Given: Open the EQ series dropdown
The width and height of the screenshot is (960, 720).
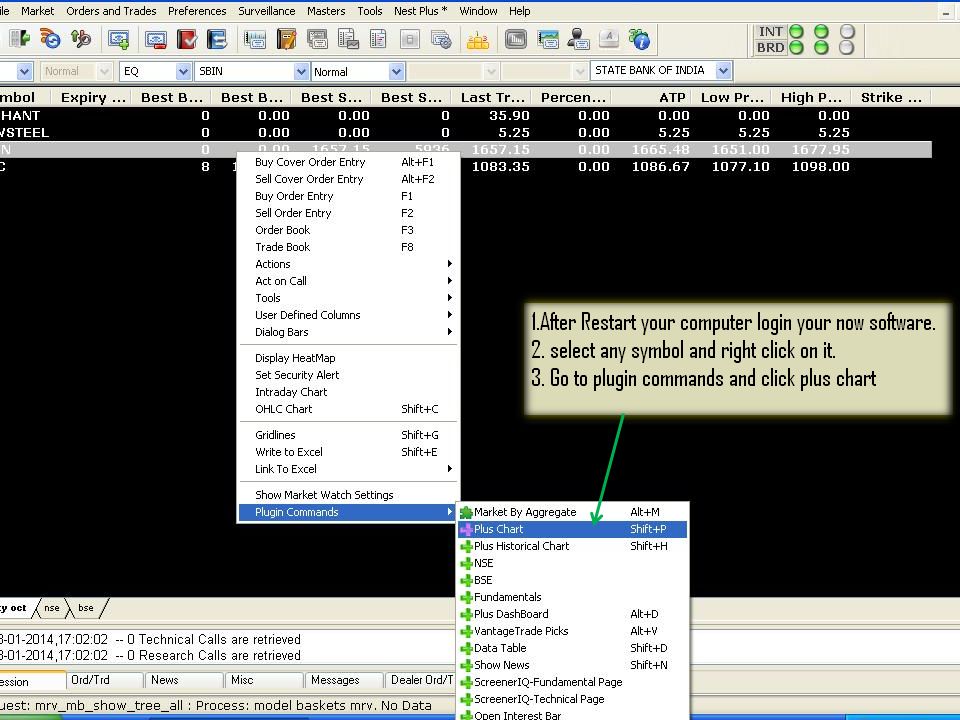Looking at the screenshot, I should [183, 72].
